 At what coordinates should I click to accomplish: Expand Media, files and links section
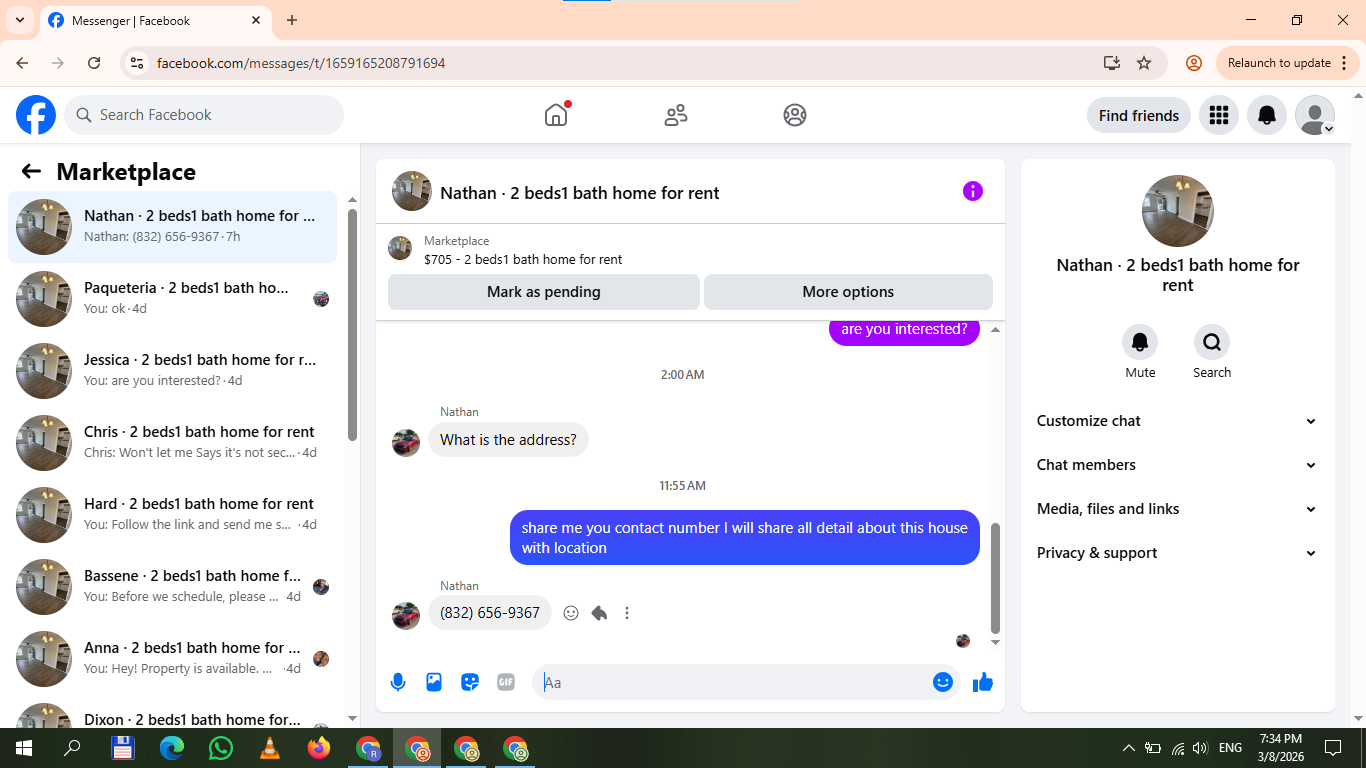click(1177, 509)
